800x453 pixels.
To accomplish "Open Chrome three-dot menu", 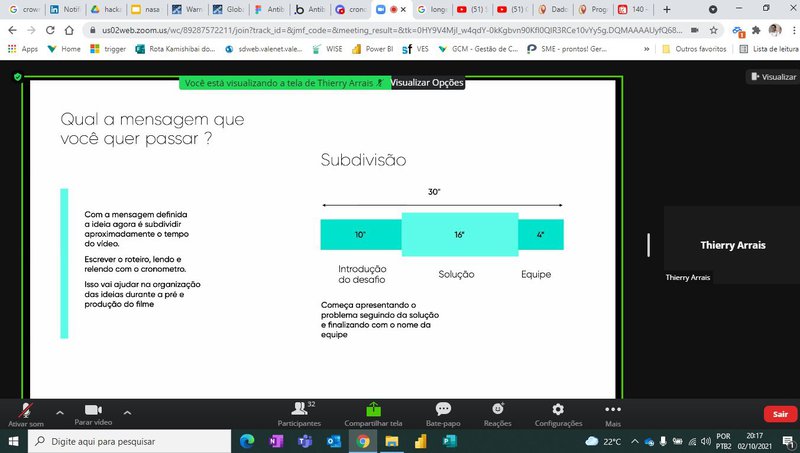I will click(x=794, y=30).
